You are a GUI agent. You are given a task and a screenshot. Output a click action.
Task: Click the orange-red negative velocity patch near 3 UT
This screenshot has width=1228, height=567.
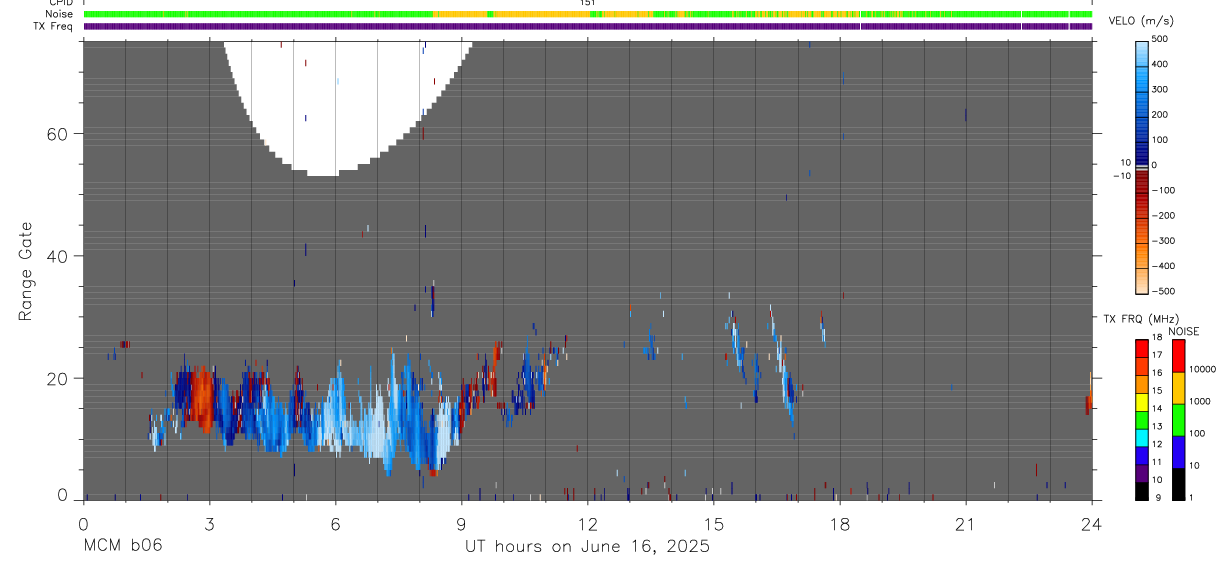point(203,397)
